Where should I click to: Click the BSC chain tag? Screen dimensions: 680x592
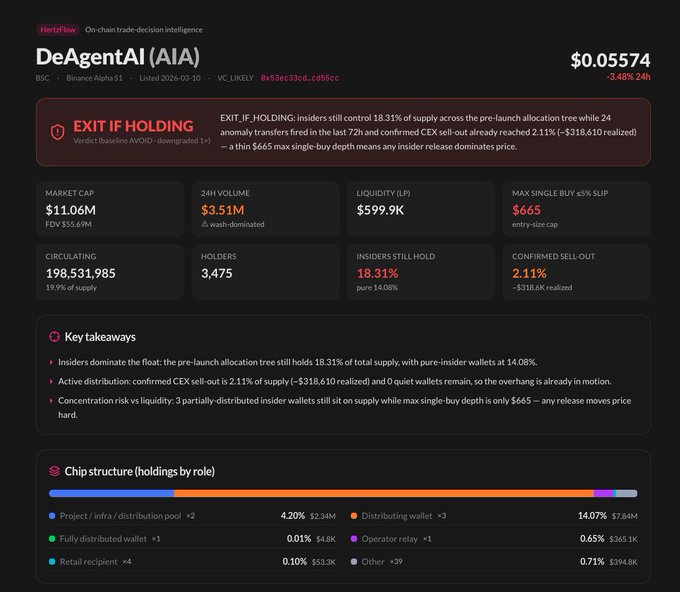pos(42,78)
